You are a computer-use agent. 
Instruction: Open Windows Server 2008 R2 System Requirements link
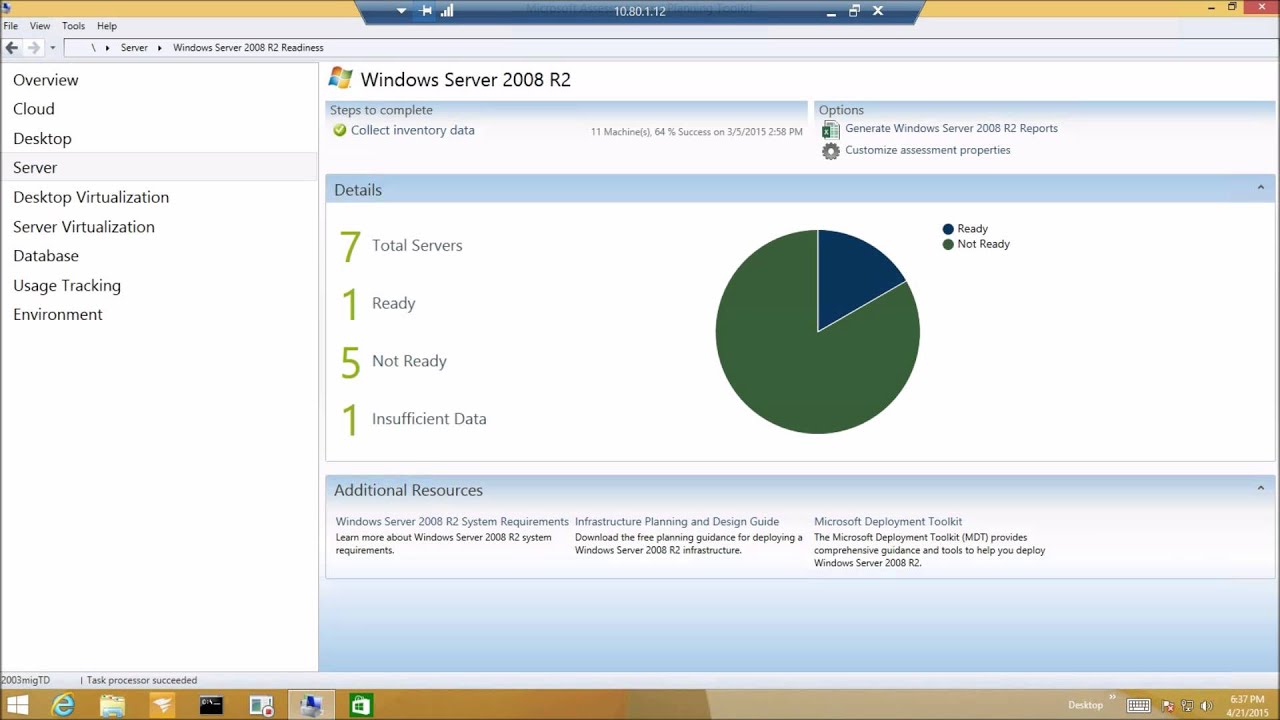pos(452,521)
